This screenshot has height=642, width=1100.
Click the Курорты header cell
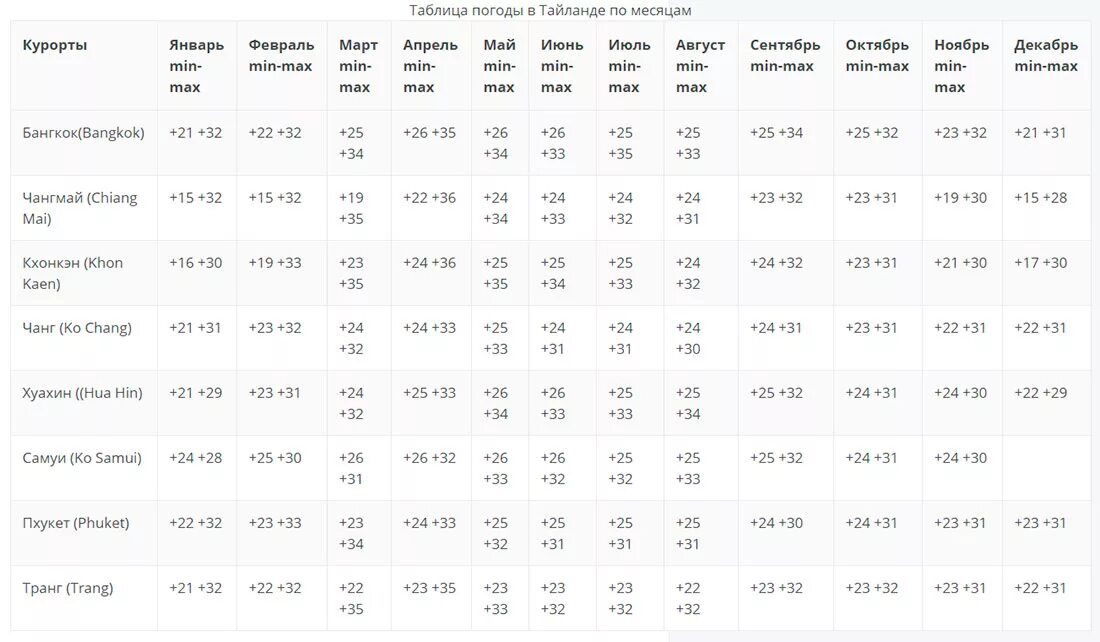(55, 45)
